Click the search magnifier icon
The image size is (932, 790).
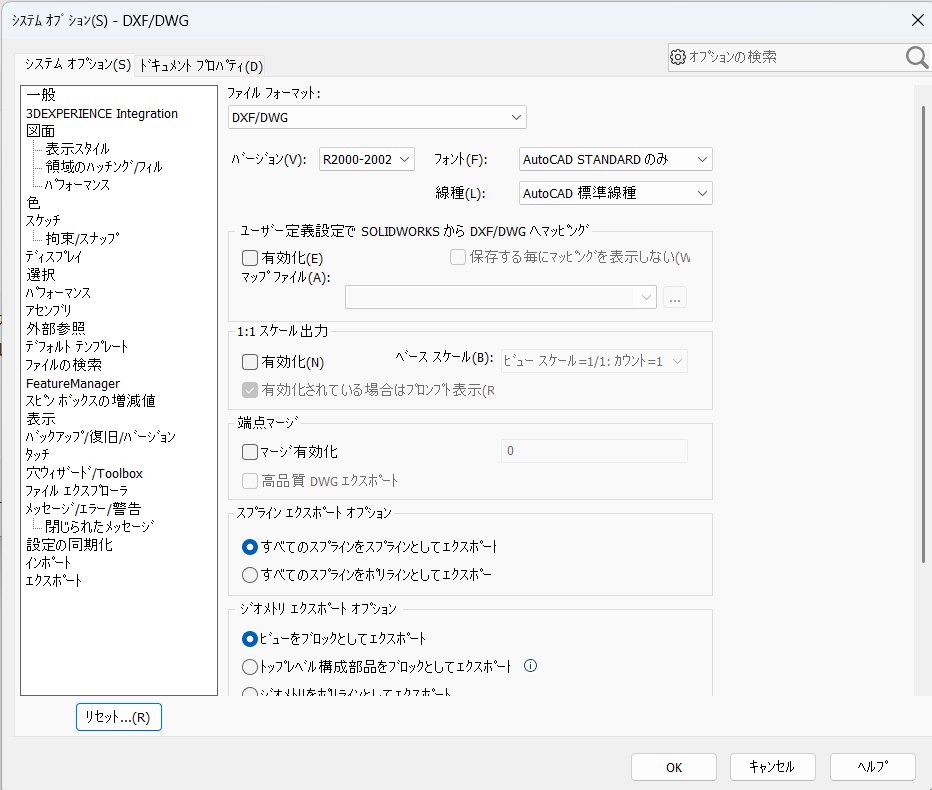point(916,57)
